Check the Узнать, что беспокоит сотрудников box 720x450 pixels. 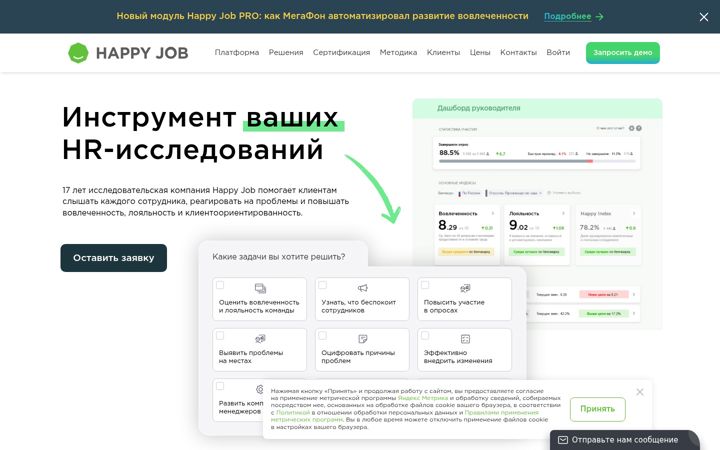click(322, 285)
